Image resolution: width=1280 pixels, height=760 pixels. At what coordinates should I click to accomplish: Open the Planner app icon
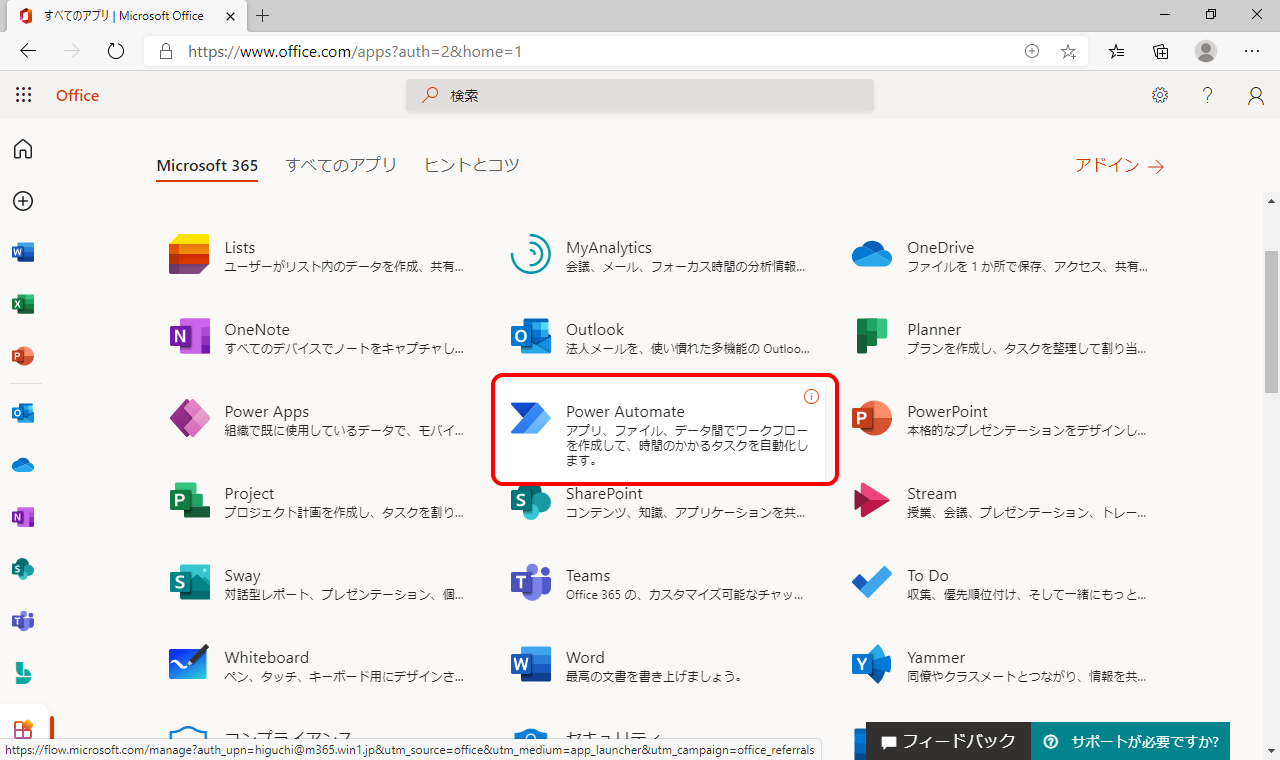872,337
